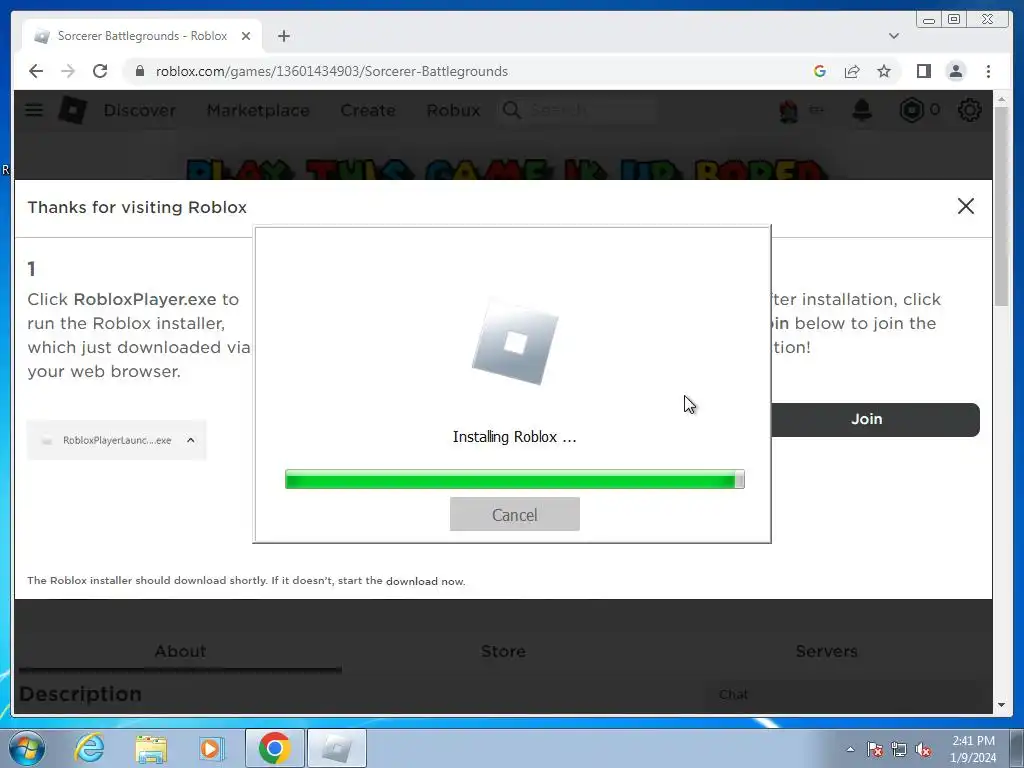This screenshot has height=768, width=1024.
Task: Open the Chrome profile avatar
Action: (955, 71)
